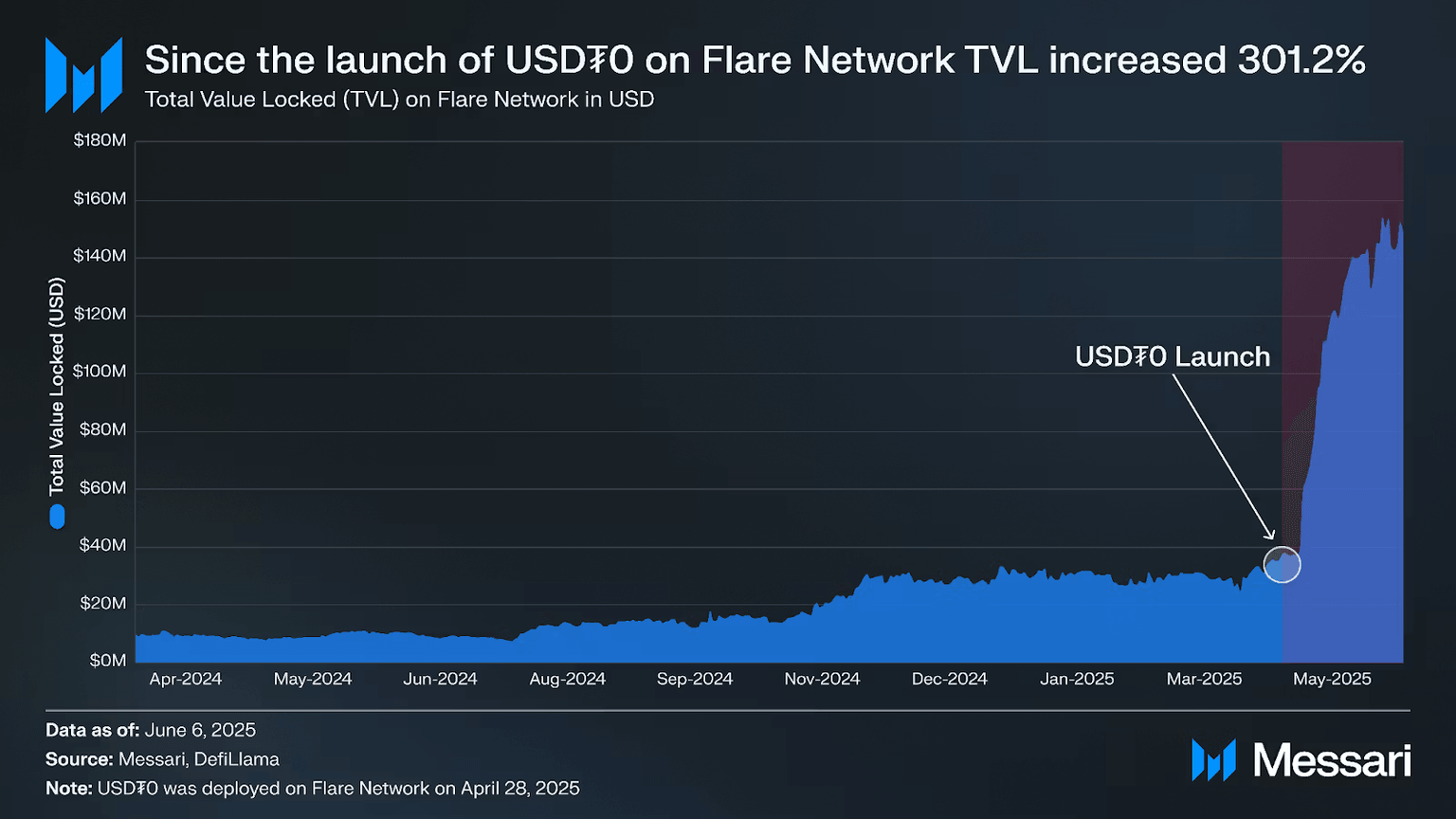Click the "May-2024" x-axis label

click(313, 679)
